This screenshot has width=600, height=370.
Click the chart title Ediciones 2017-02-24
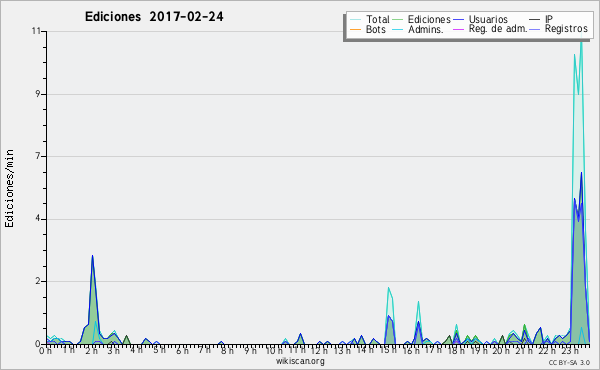tap(154, 17)
